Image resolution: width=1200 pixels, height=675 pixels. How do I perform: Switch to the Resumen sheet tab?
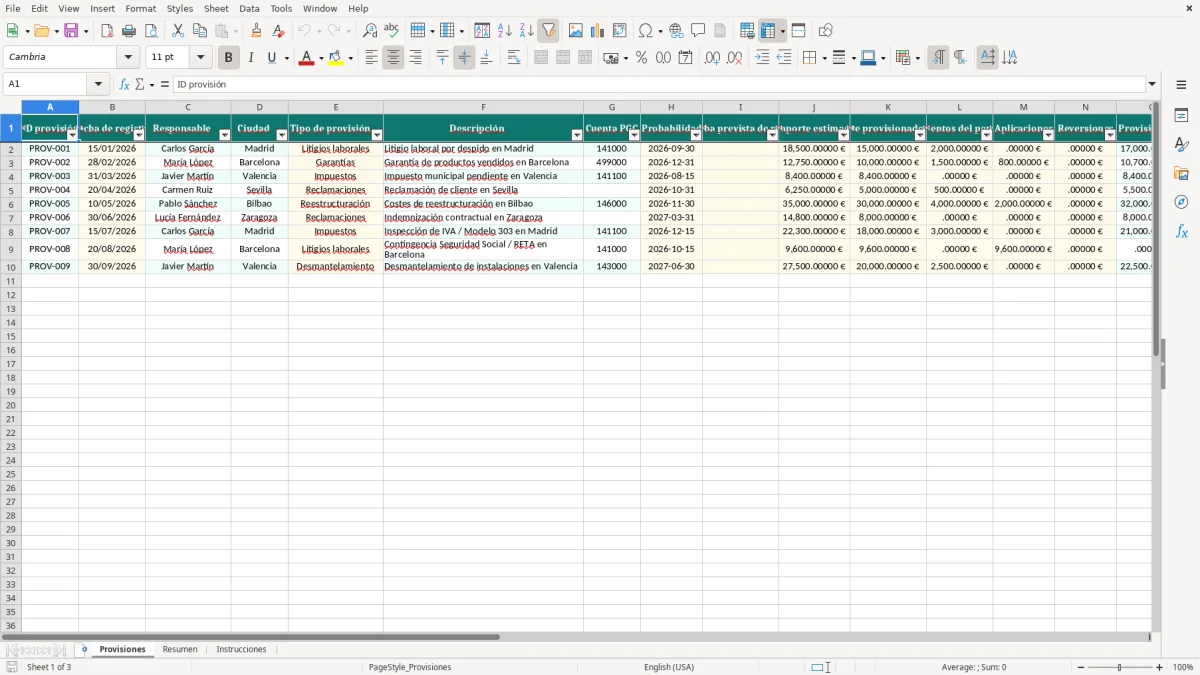pos(180,649)
